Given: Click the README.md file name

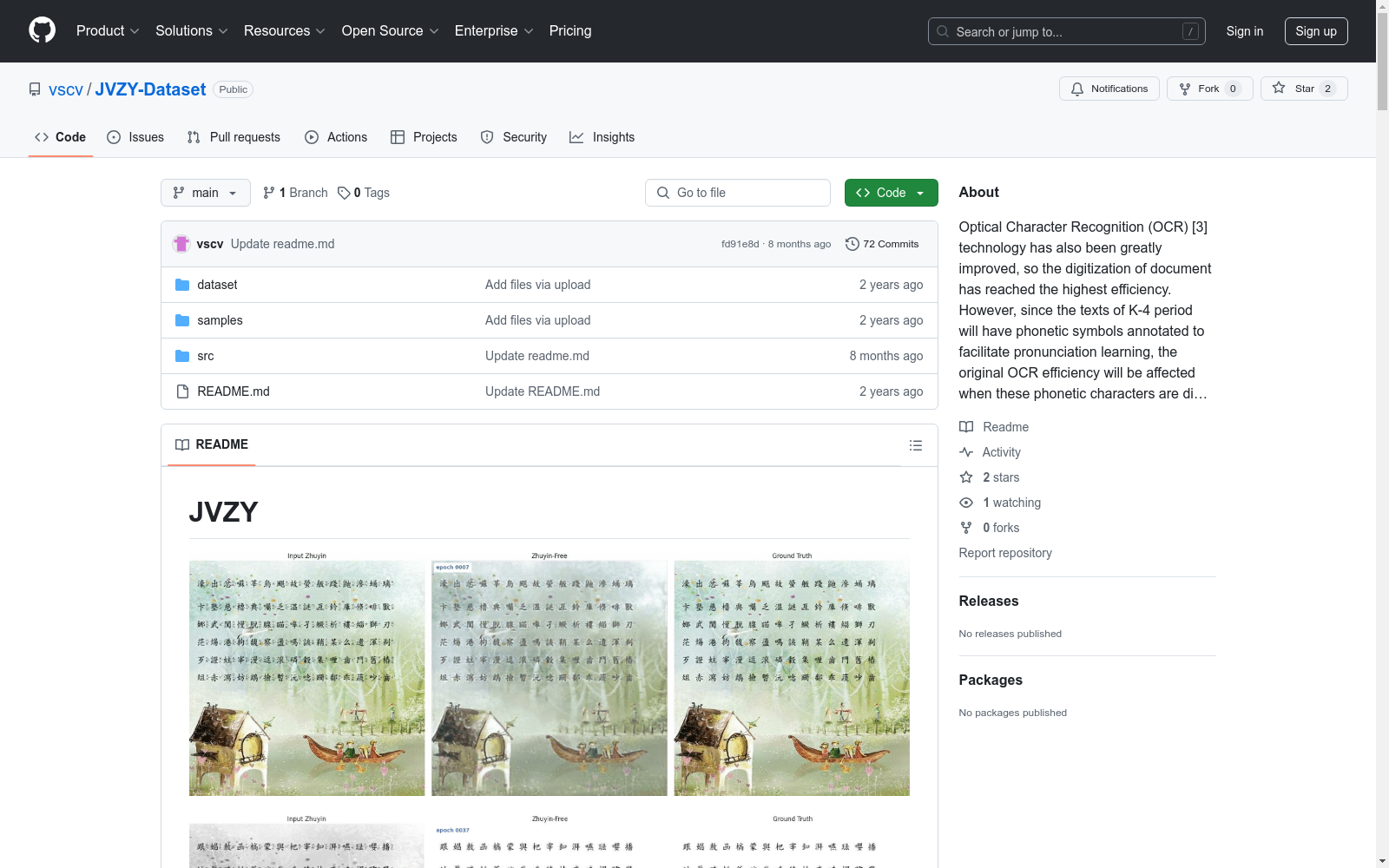Looking at the screenshot, I should pyautogui.click(x=234, y=391).
